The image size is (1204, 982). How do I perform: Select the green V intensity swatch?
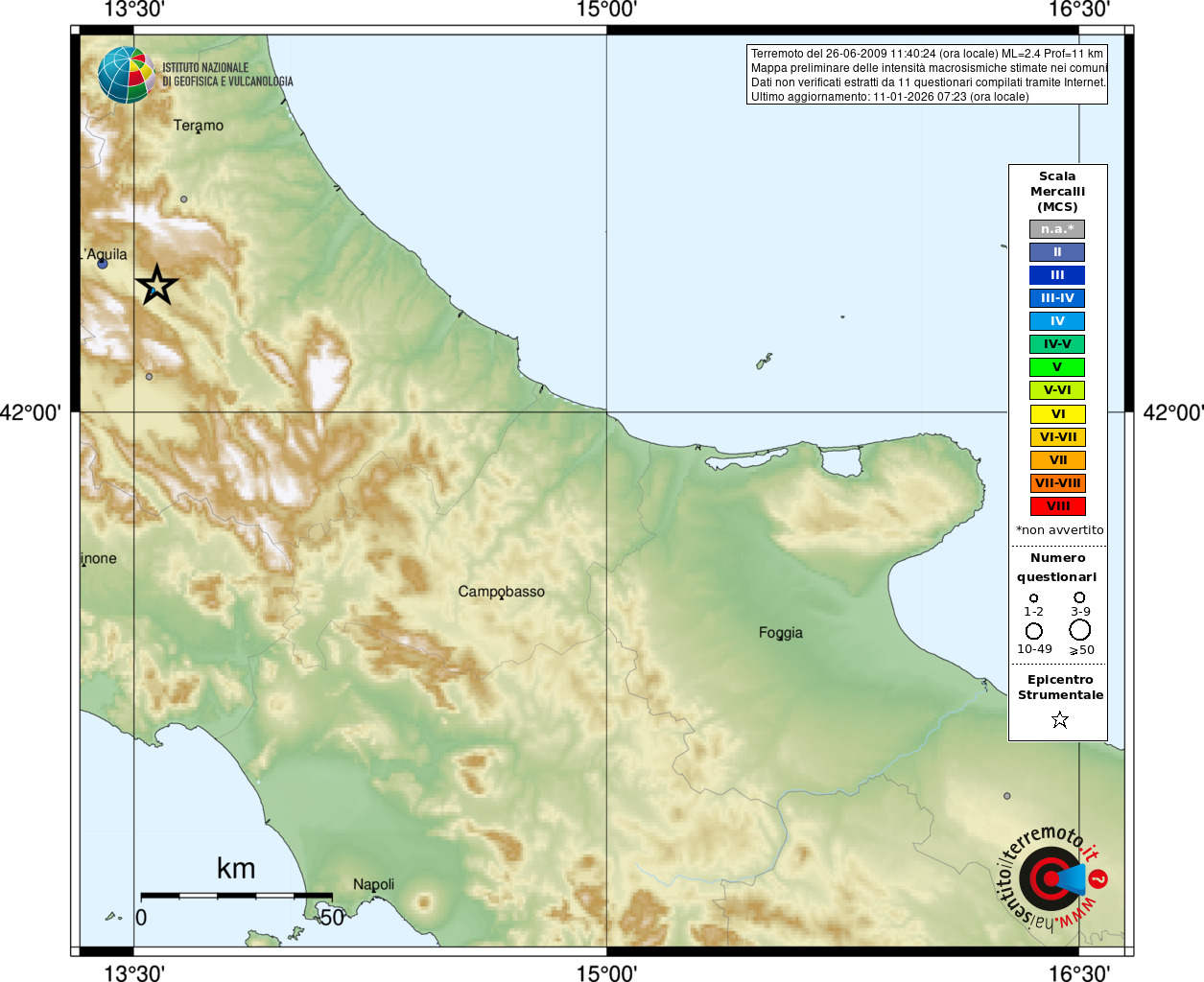click(1057, 367)
